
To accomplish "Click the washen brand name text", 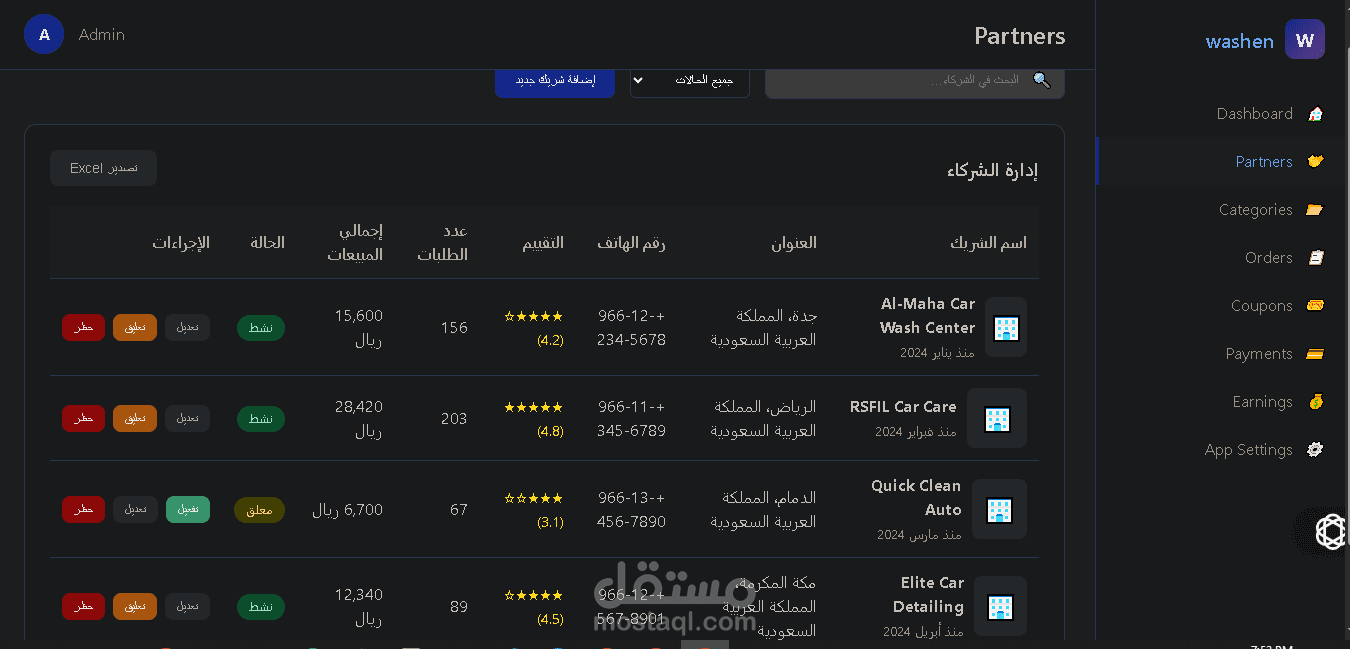I will coord(1239,41).
